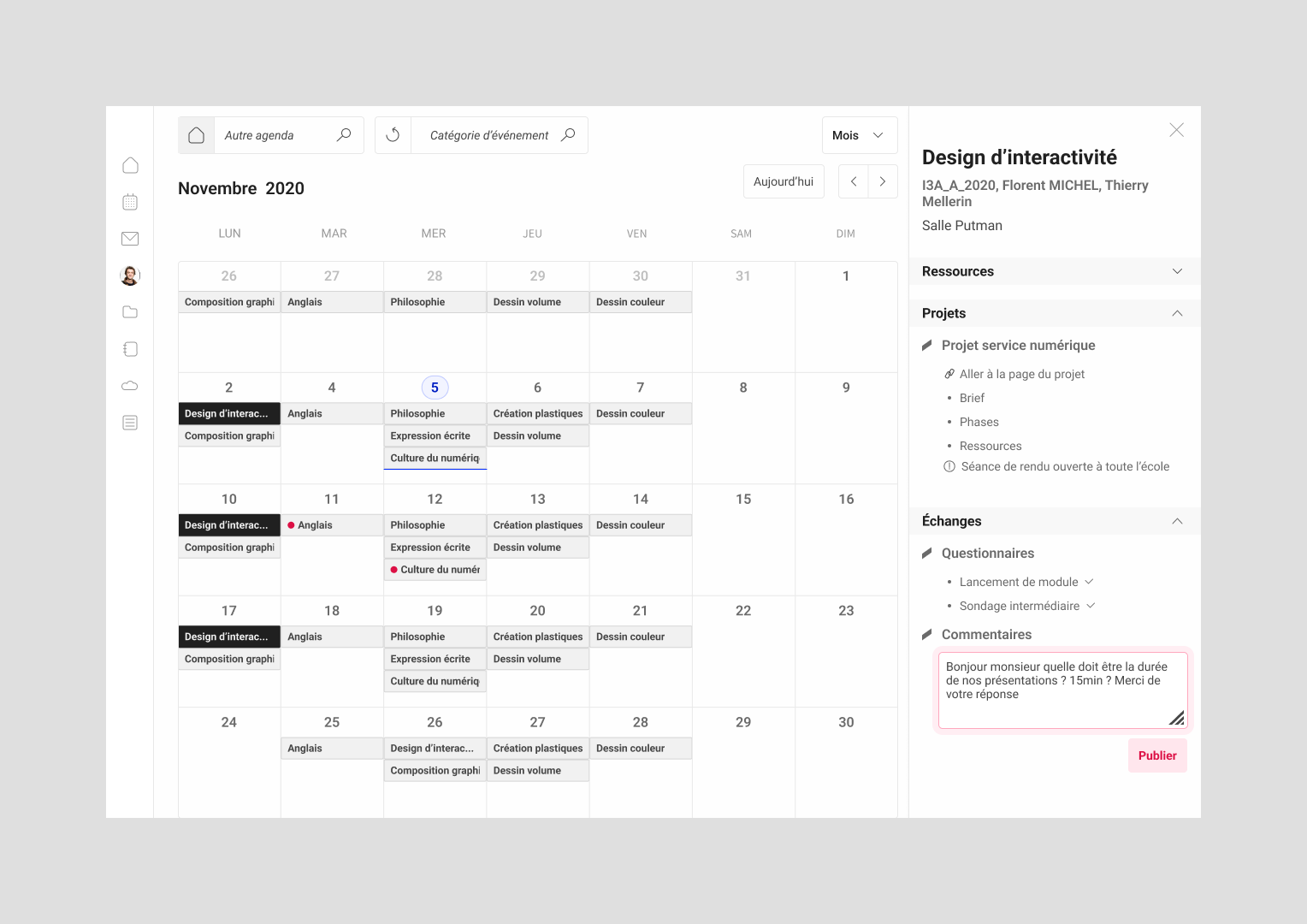Screen dimensions: 1307x924
Task: Open Culture du numériq event on November 5
Action: coord(435,458)
